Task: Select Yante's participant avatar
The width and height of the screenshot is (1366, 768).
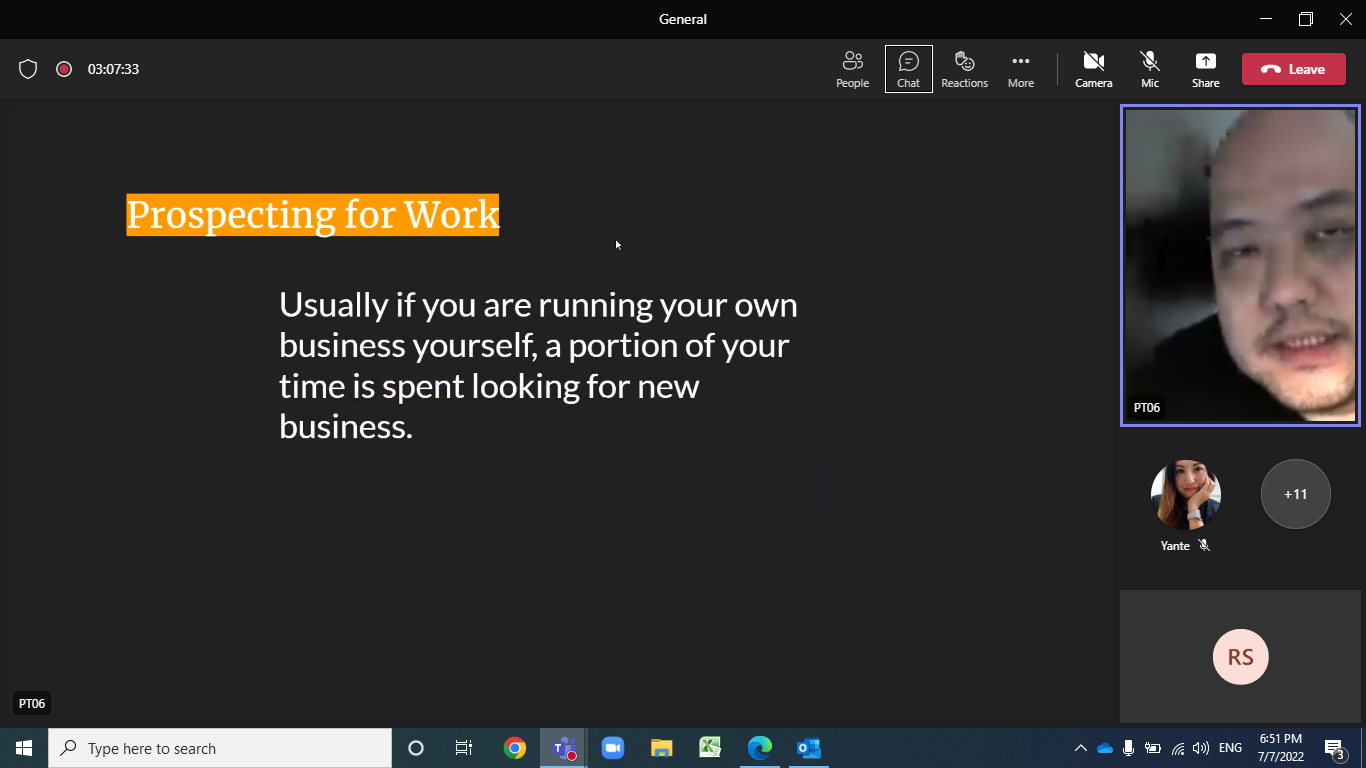Action: point(1185,495)
